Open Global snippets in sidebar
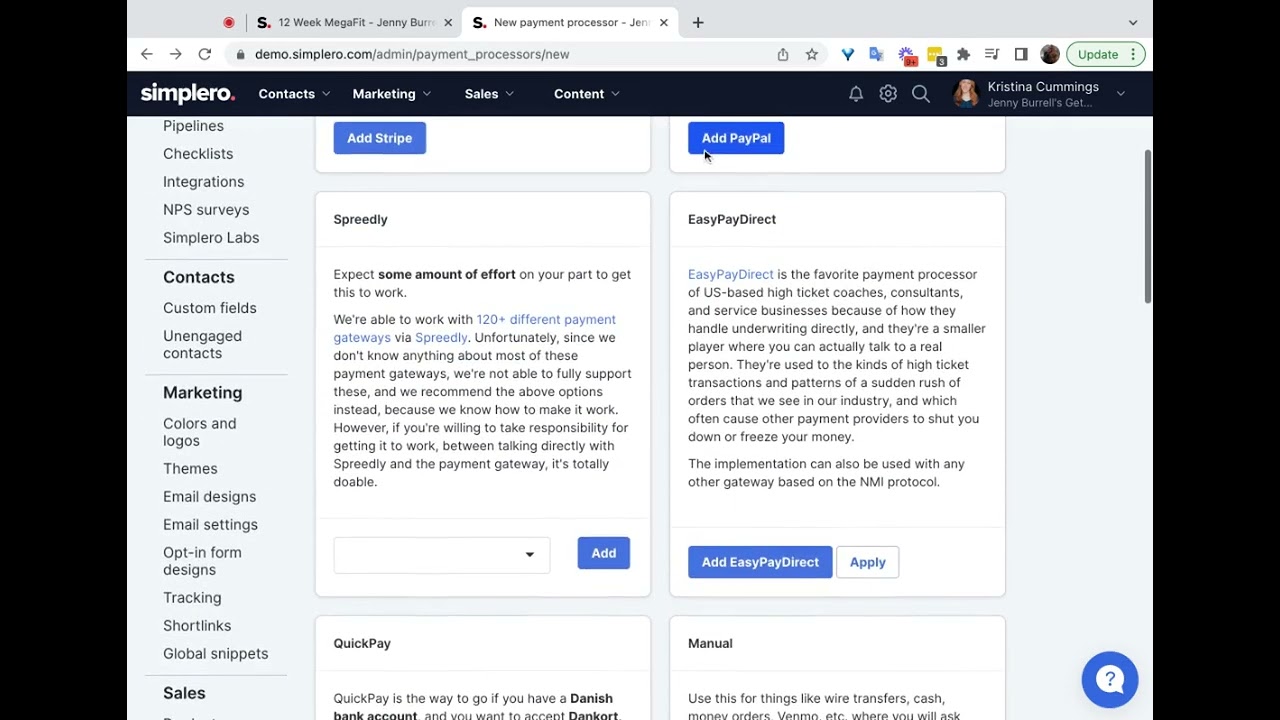1280x720 pixels. (215, 654)
